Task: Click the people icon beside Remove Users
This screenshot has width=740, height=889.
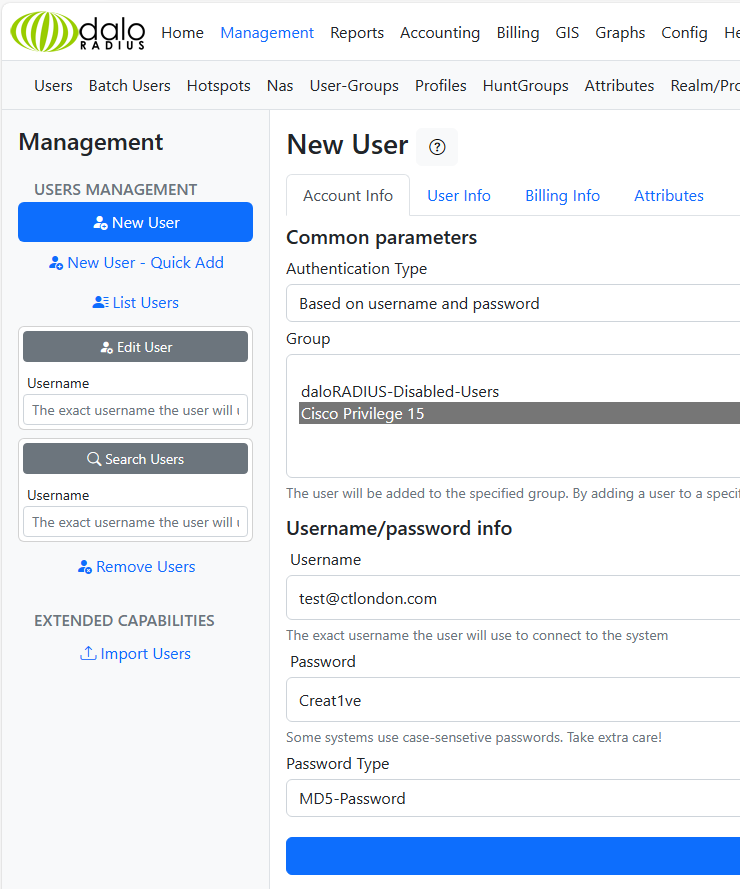Action: (x=84, y=566)
